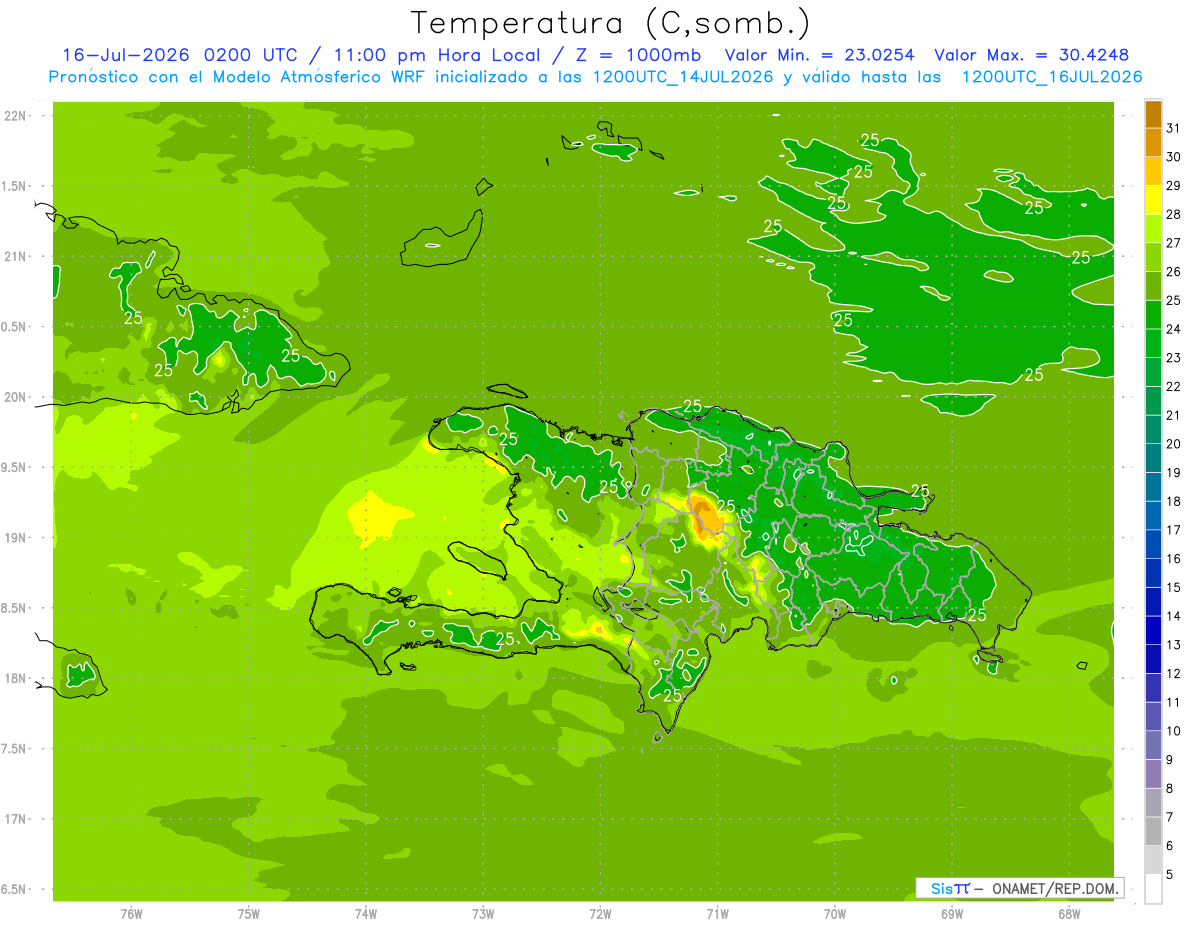Click the "74W" longitude label
Image resolution: width=1200 pixels, height=927 pixels.
[366, 914]
